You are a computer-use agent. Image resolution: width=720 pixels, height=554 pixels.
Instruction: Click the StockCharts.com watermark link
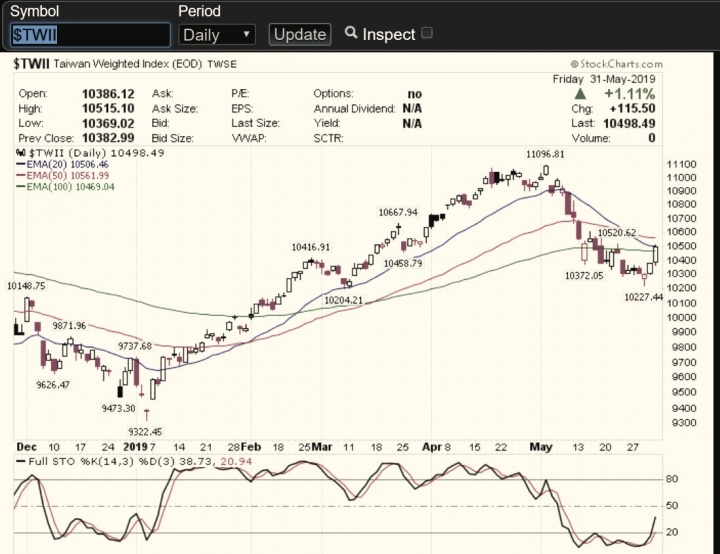617,64
